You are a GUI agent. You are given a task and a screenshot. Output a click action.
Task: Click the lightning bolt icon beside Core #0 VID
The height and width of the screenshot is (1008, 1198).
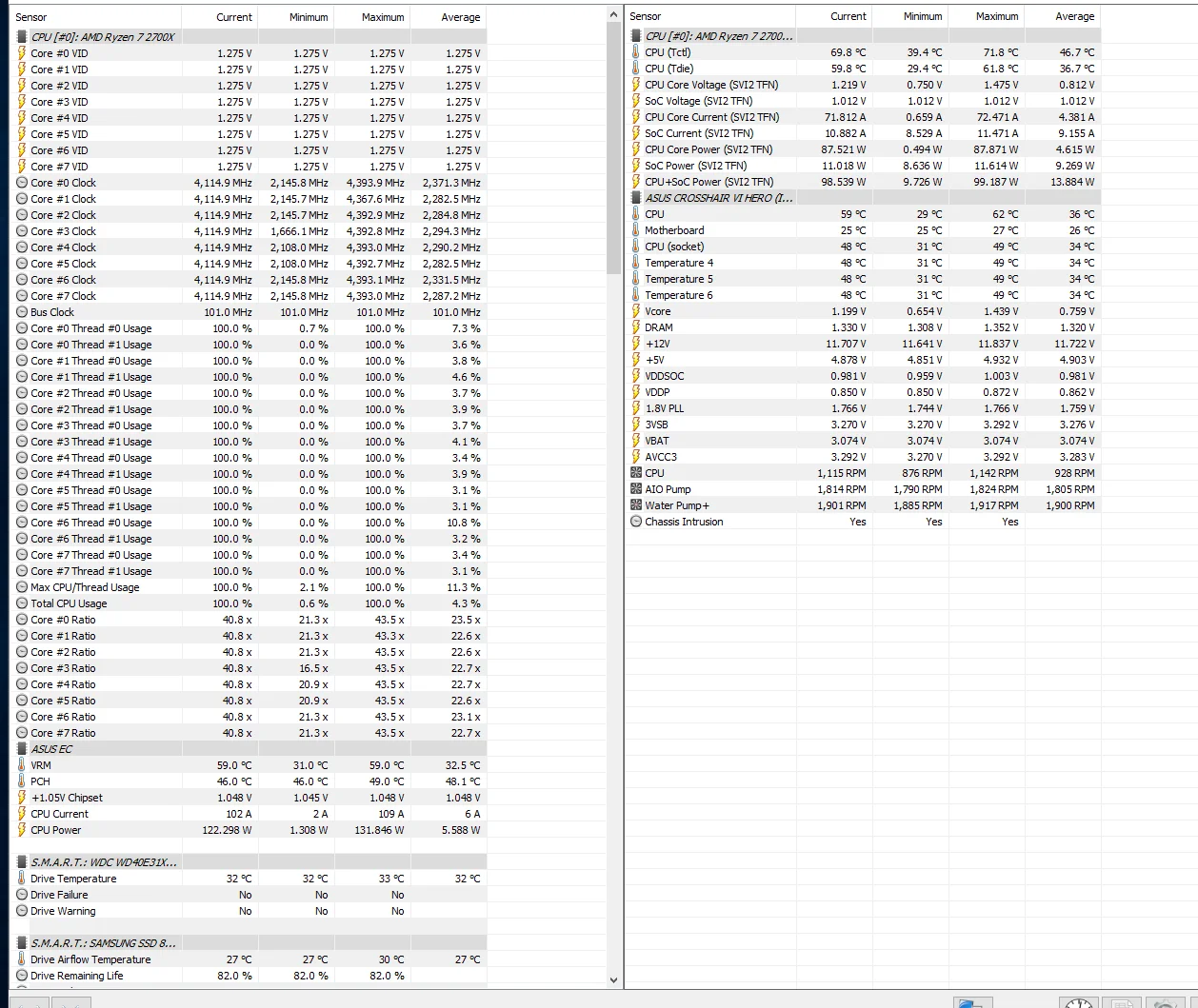[x=22, y=53]
